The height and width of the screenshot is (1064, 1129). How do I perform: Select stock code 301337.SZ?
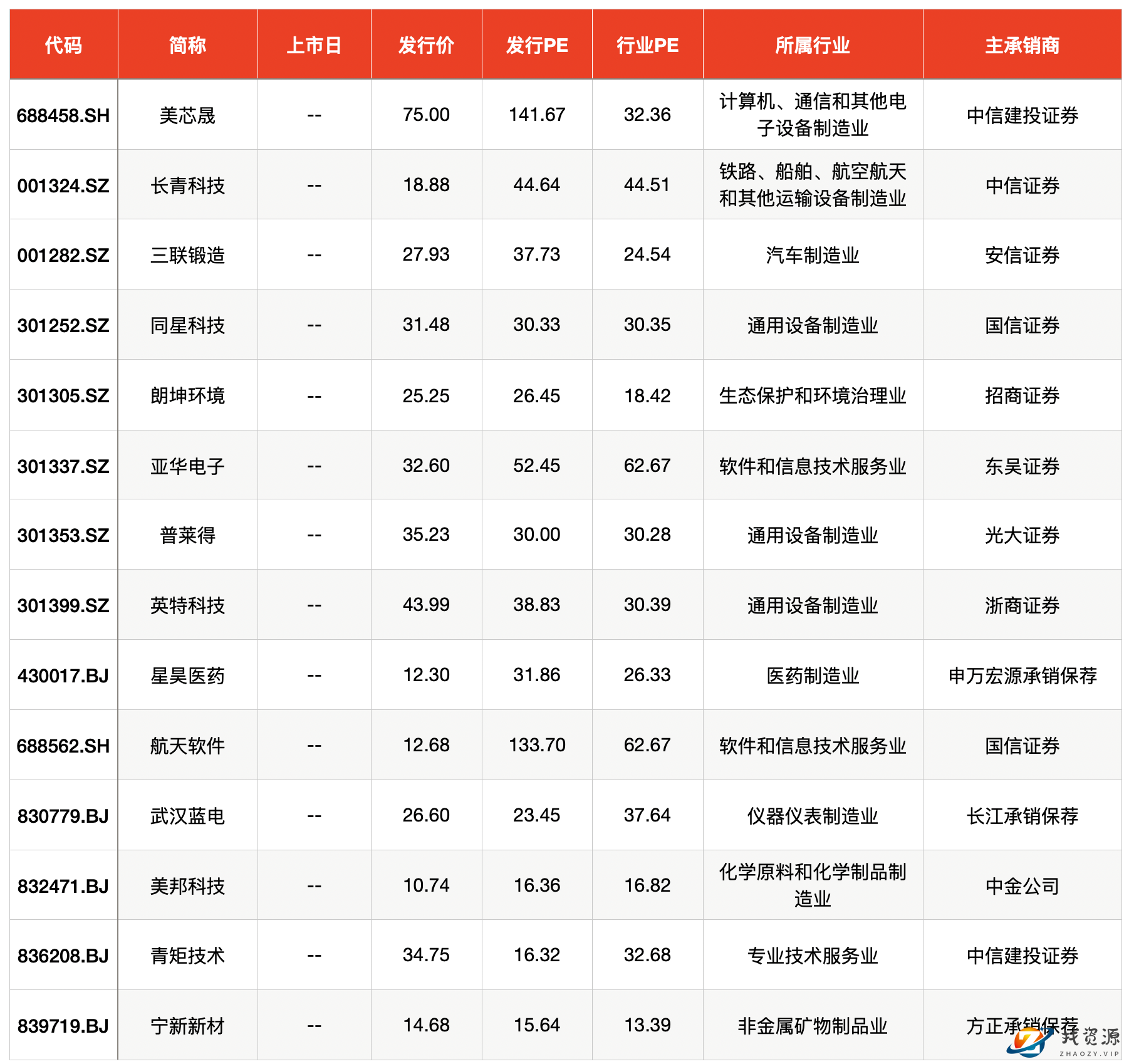click(x=63, y=466)
